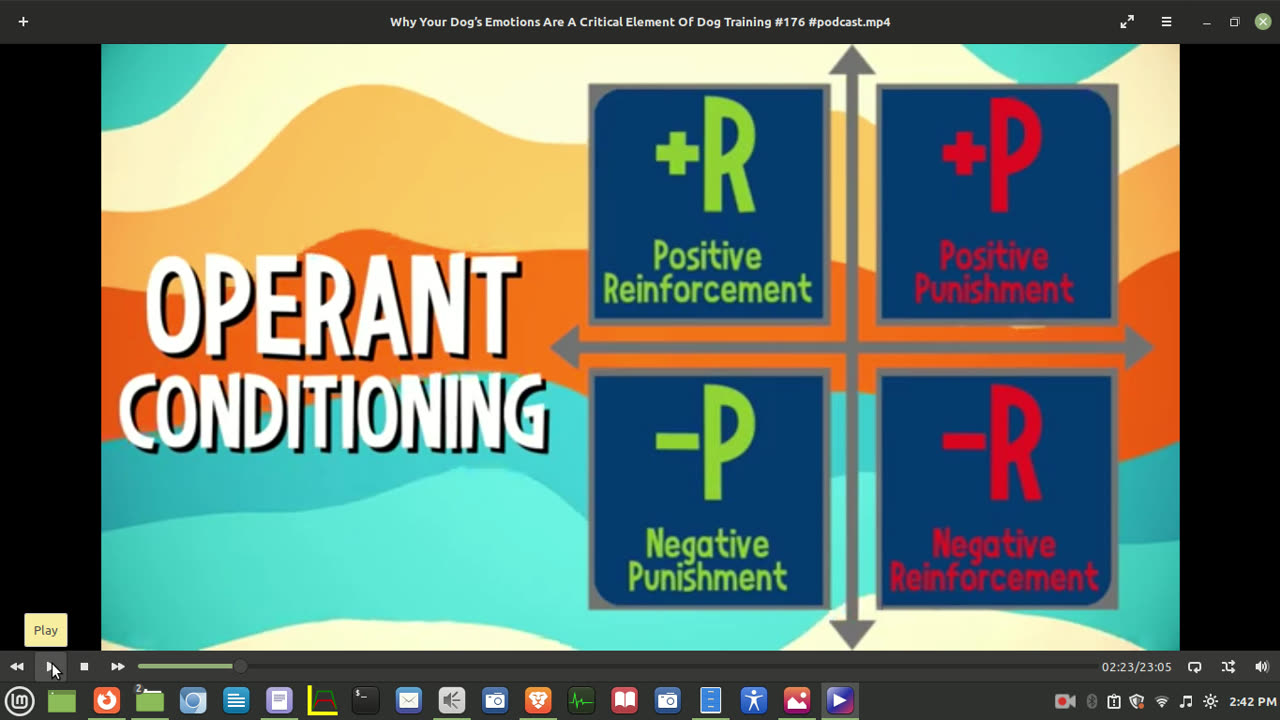Image resolution: width=1280 pixels, height=720 pixels.
Task: Close the media player window
Action: (x=1262, y=21)
